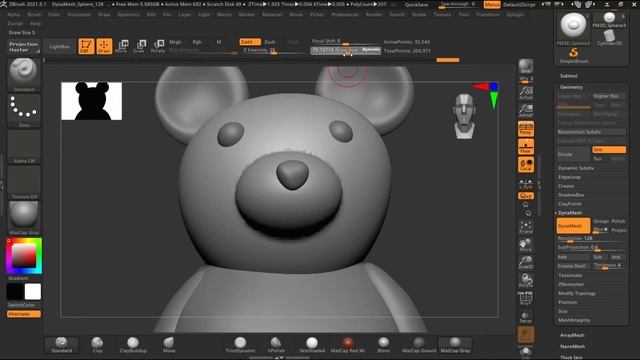
Task: Click the Projection Master button
Action: pyautogui.click(x=24, y=47)
